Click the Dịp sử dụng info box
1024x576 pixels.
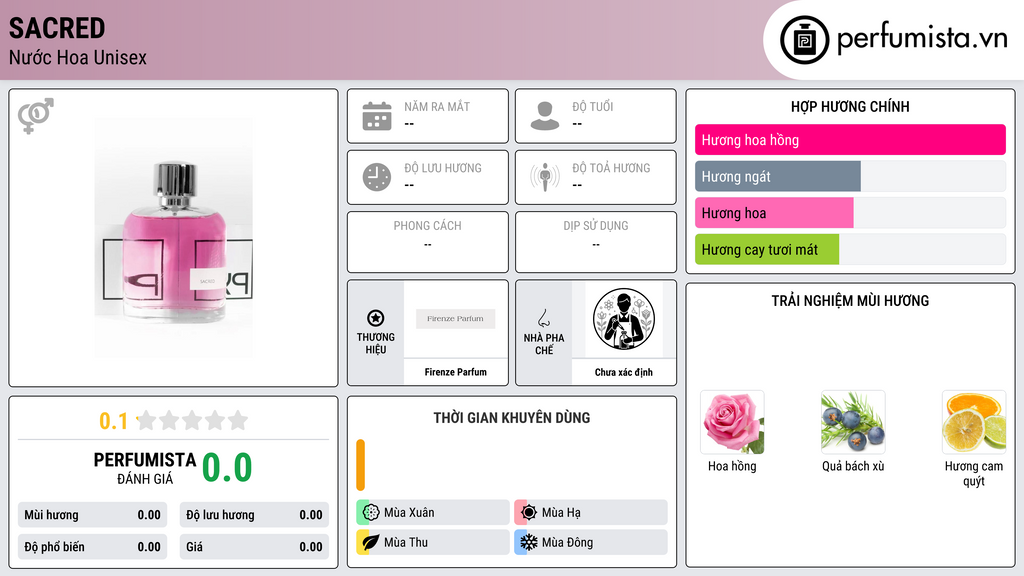596,242
